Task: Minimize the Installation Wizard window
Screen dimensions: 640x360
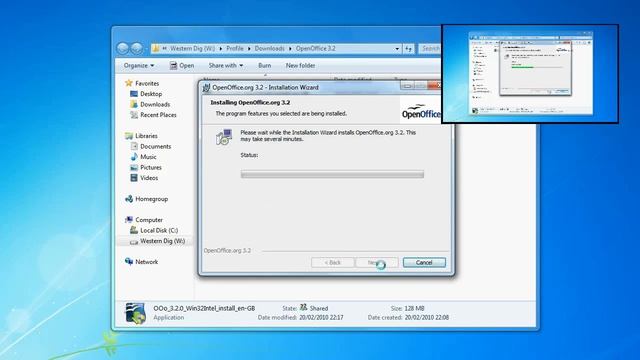Action: (407, 86)
